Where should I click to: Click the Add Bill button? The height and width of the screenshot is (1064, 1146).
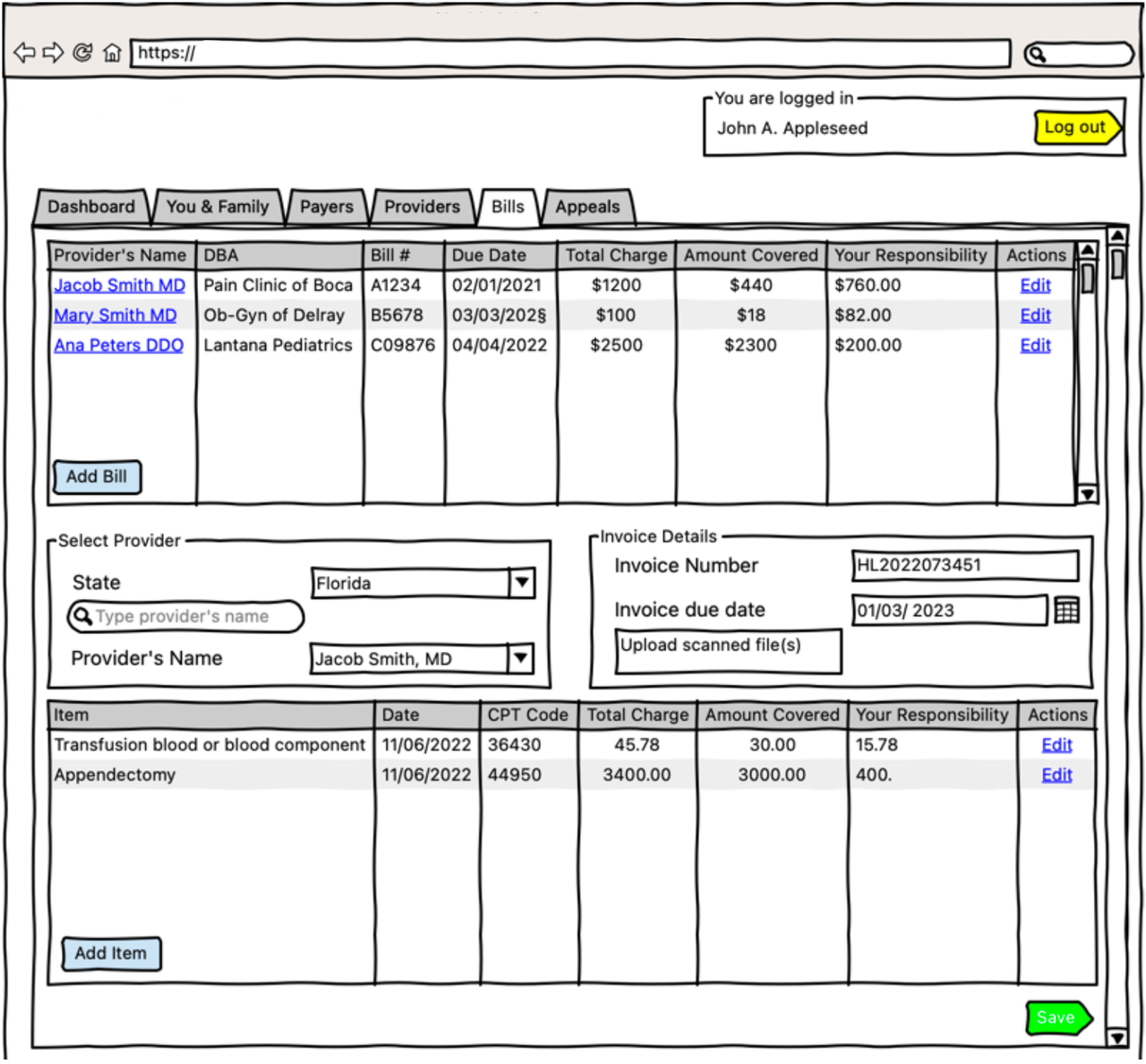pyautogui.click(x=96, y=476)
